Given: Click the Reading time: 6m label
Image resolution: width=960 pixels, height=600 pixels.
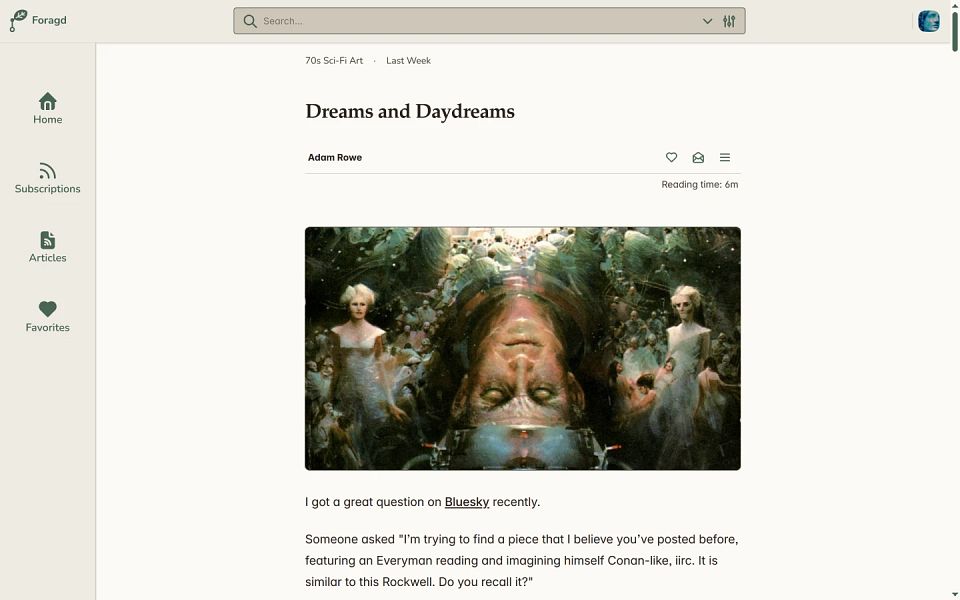Looking at the screenshot, I should click(700, 184).
